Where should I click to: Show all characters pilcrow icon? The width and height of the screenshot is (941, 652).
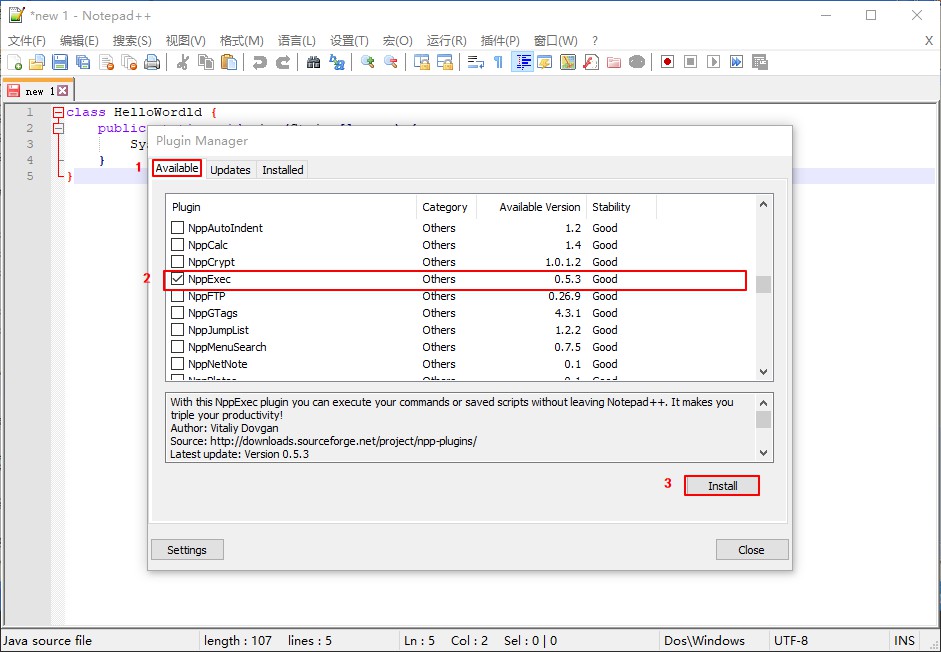tap(498, 62)
